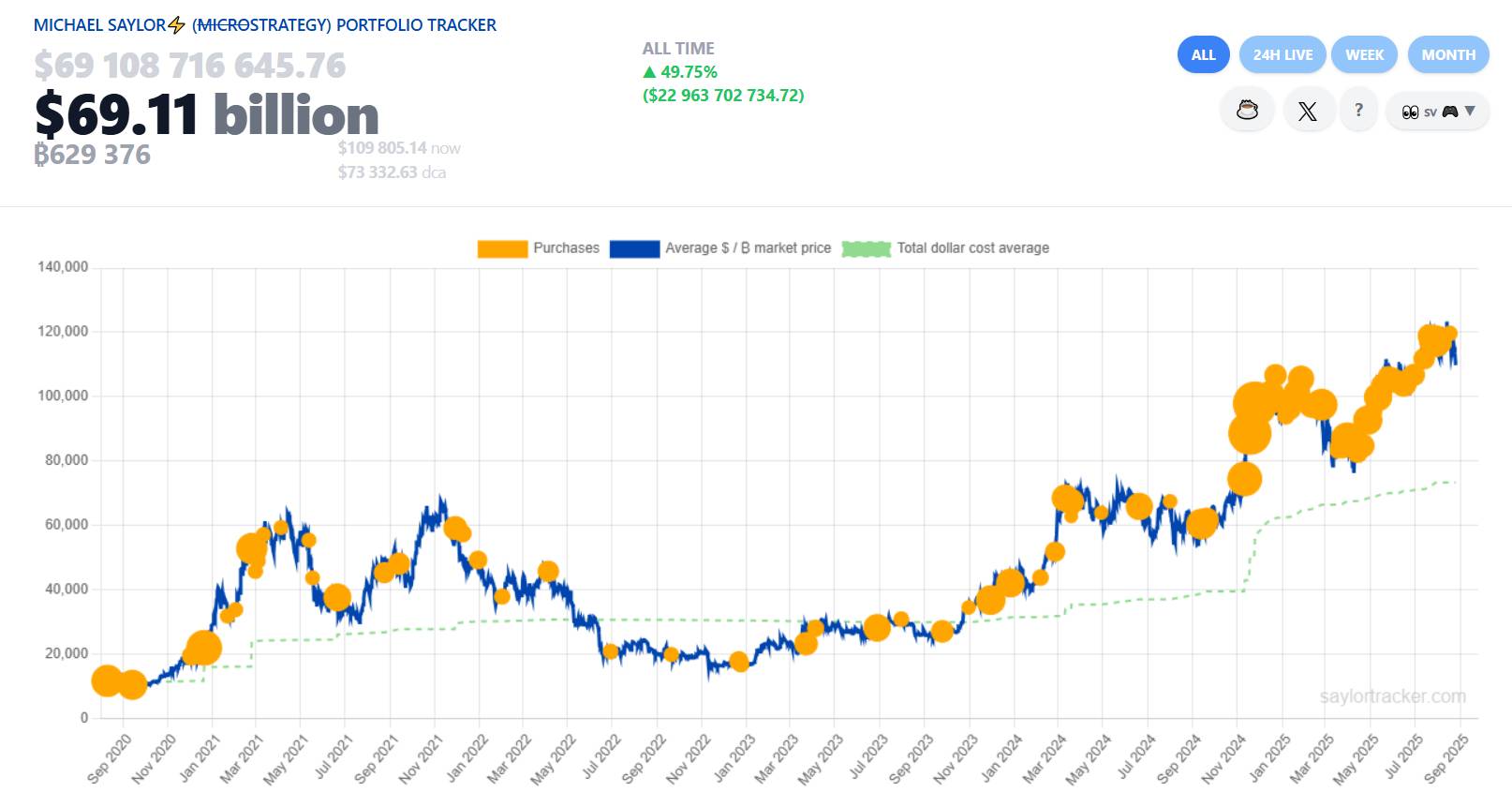
Task: Click the Nov 2021 x-axis label
Action: [x=421, y=758]
